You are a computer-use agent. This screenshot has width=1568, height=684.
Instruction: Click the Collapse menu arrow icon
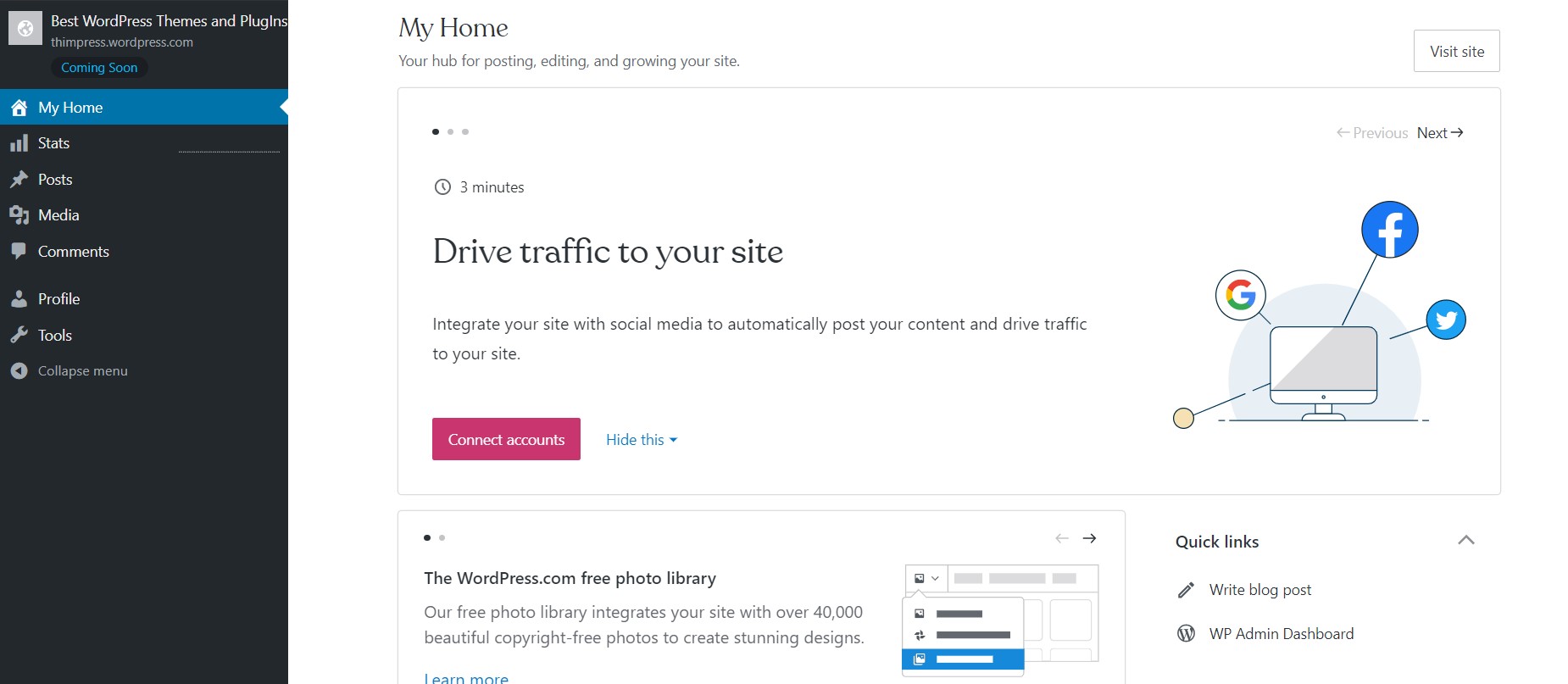(19, 371)
